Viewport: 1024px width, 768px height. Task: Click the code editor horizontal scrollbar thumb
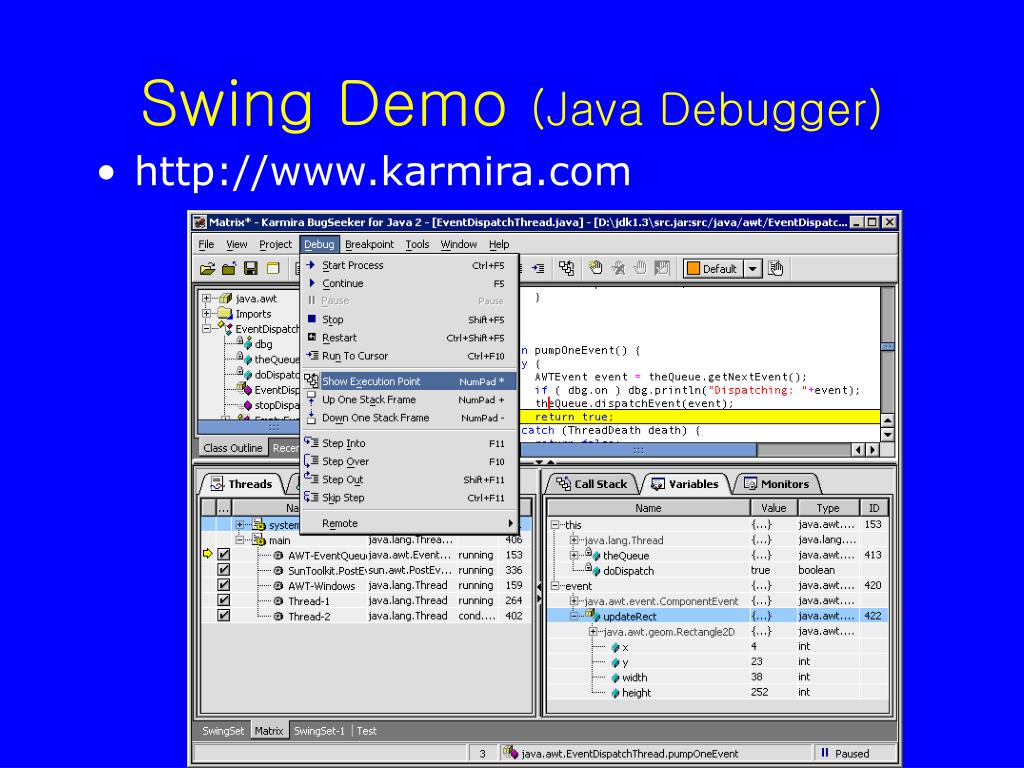click(x=638, y=450)
